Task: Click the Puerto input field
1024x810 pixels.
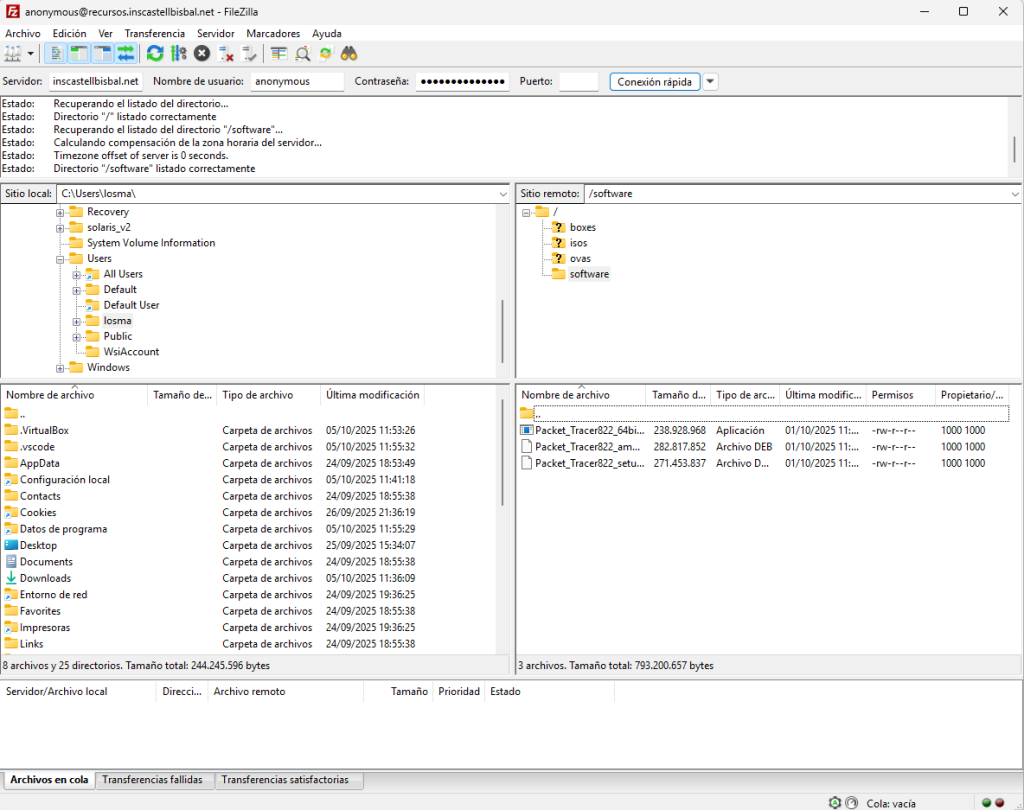Action: [578, 82]
